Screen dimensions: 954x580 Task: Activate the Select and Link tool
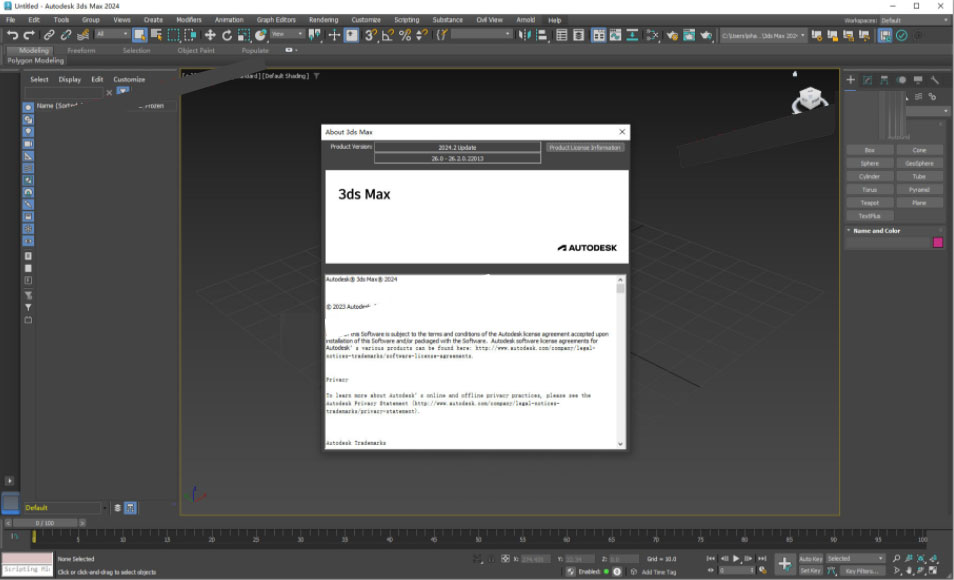(49, 35)
